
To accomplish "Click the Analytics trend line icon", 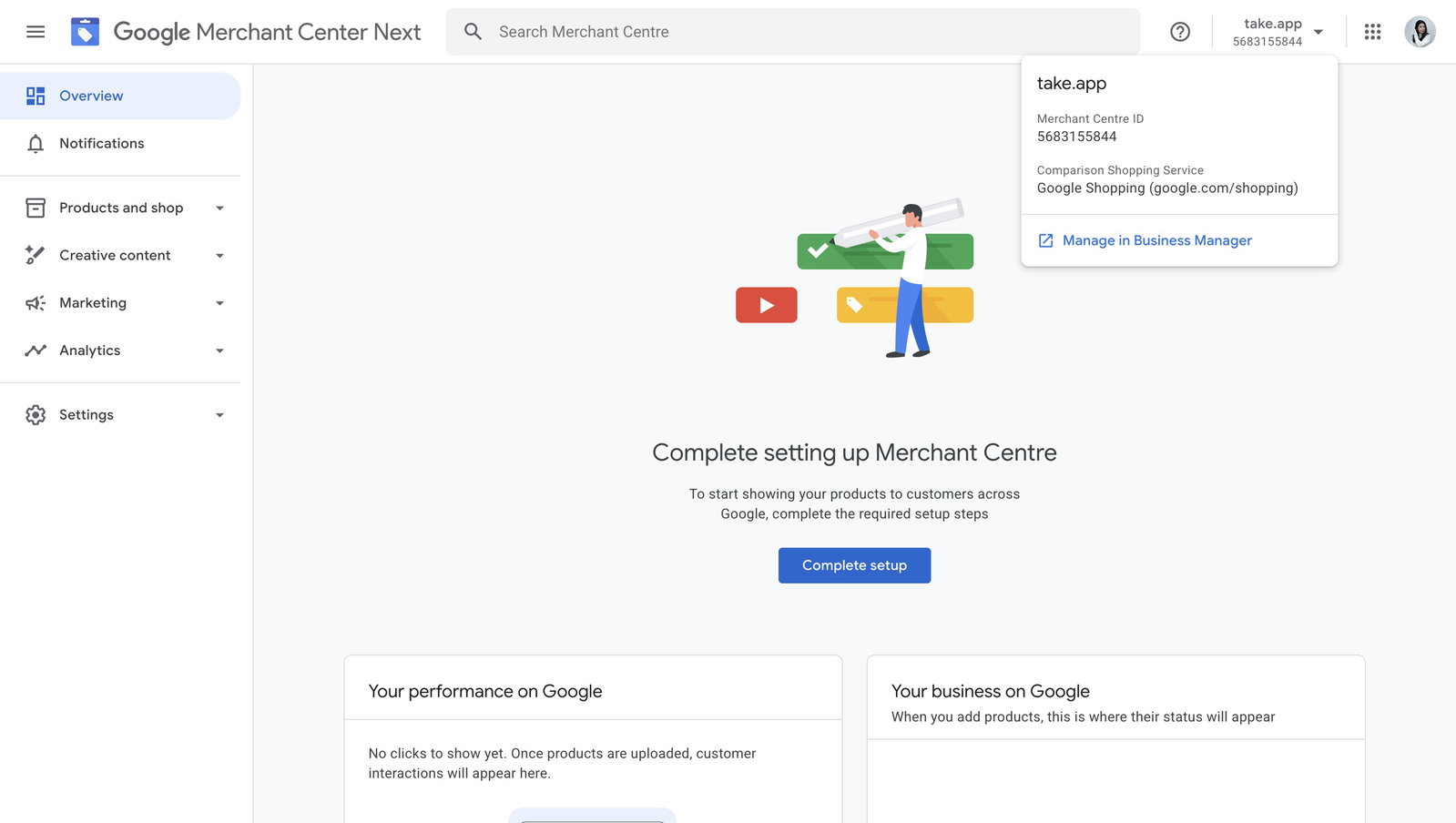I will click(36, 351).
